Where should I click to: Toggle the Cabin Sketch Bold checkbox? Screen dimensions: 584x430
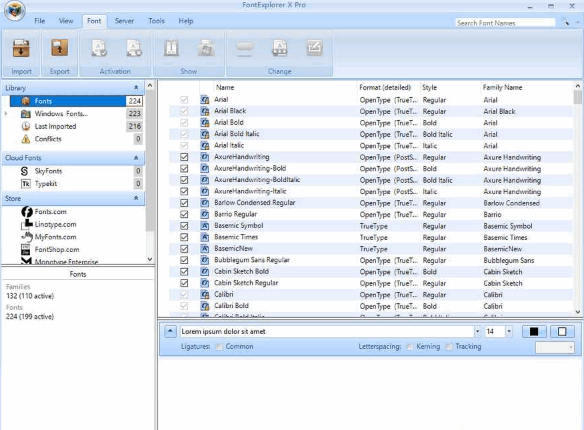point(184,272)
